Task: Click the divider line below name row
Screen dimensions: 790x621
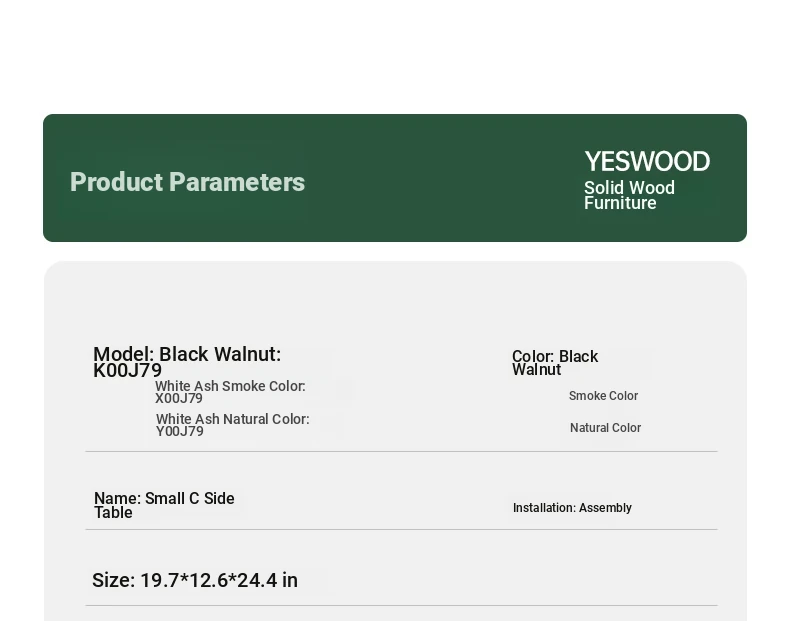Action: 402,529
